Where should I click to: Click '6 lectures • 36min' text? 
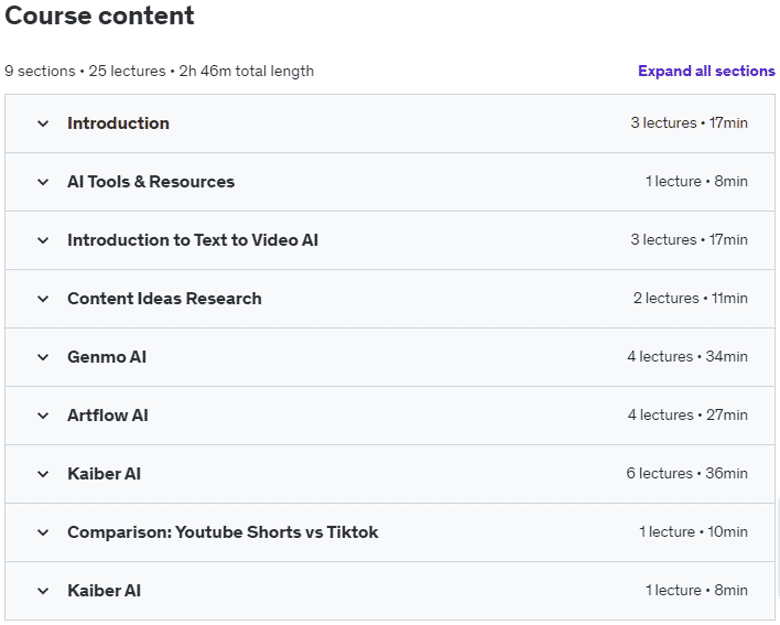687,473
